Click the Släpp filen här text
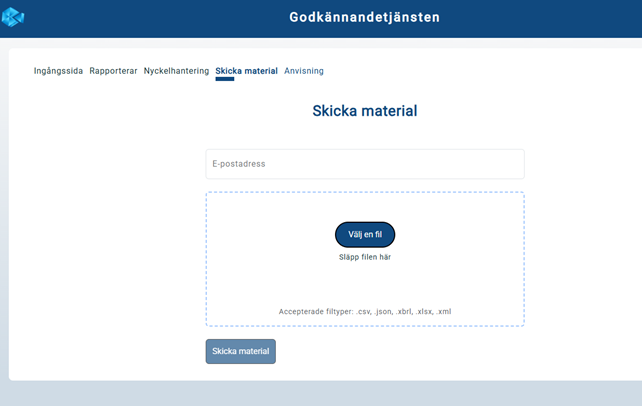The height and width of the screenshot is (406, 642). pyautogui.click(x=365, y=257)
